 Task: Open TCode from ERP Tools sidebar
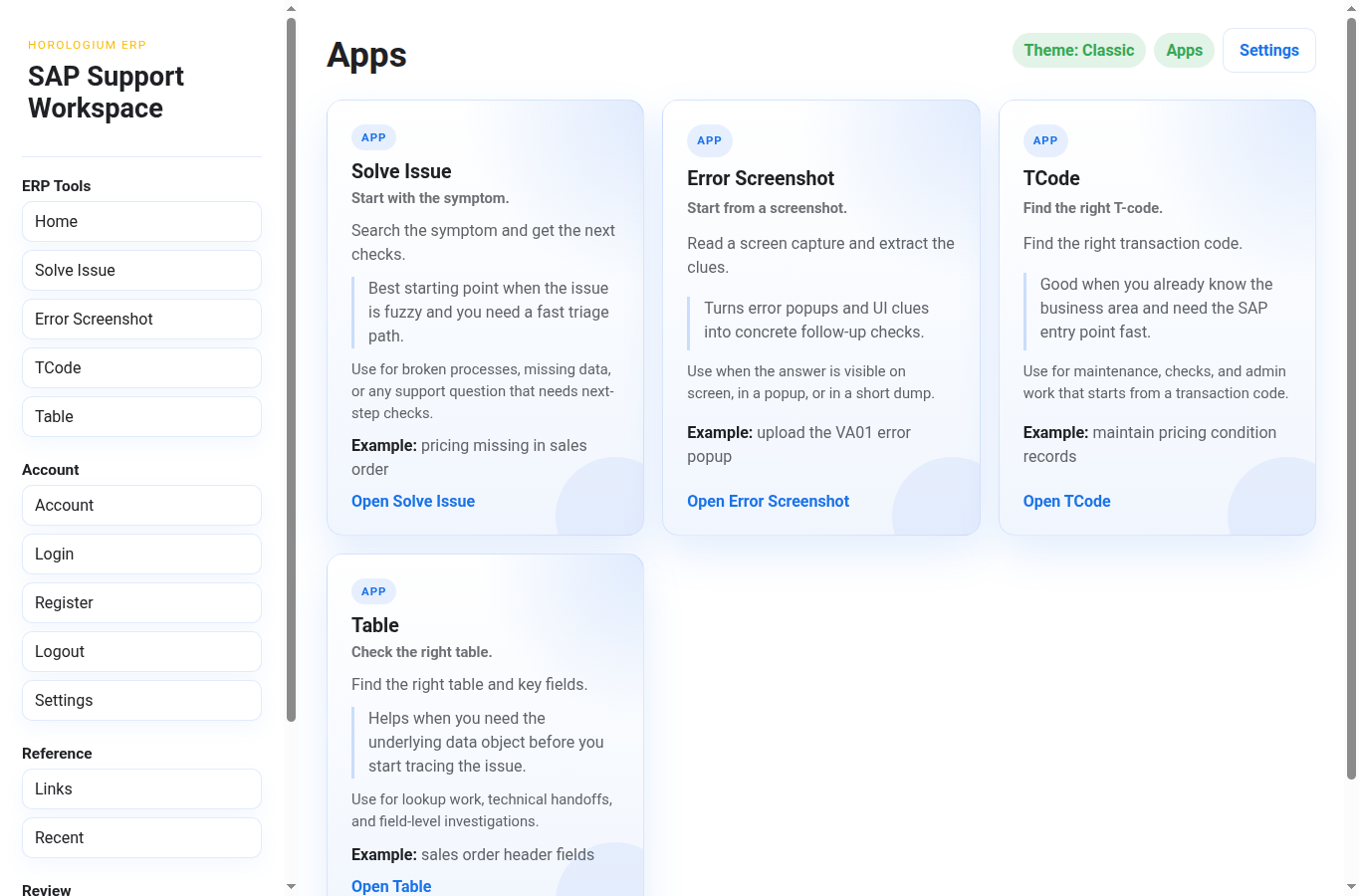click(141, 367)
